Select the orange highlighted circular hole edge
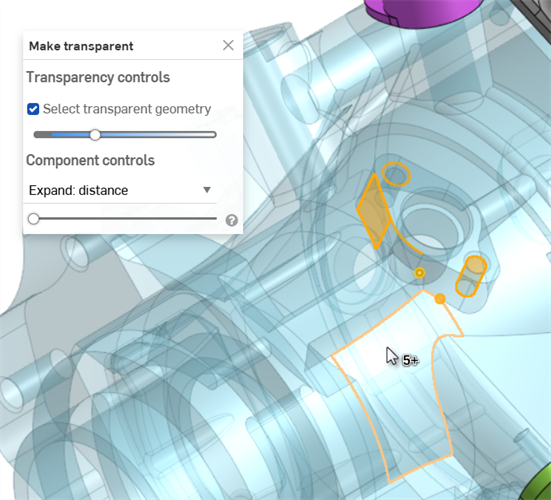This screenshot has height=500, width=551. coord(396,174)
